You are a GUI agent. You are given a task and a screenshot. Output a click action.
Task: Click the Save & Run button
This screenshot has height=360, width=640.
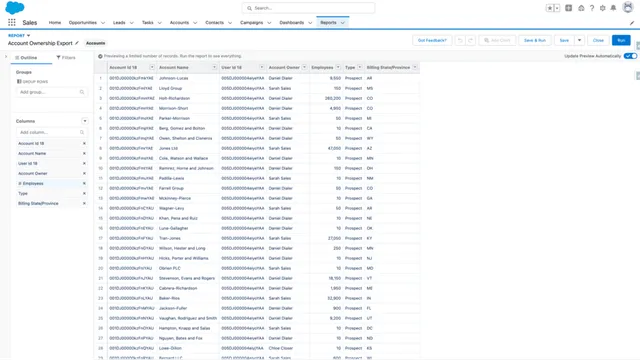535,40
